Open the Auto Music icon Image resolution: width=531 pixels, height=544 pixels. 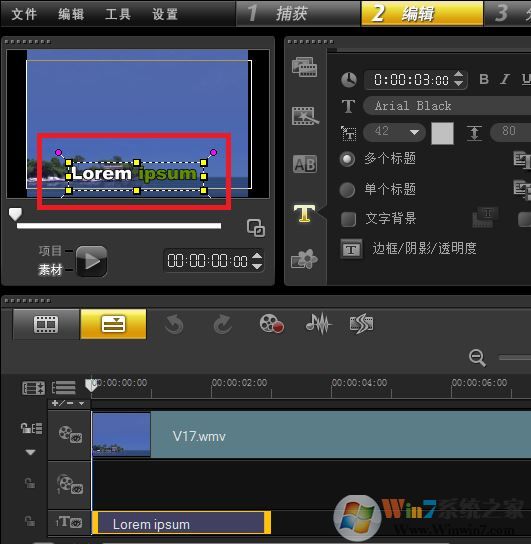pyautogui.click(x=361, y=324)
